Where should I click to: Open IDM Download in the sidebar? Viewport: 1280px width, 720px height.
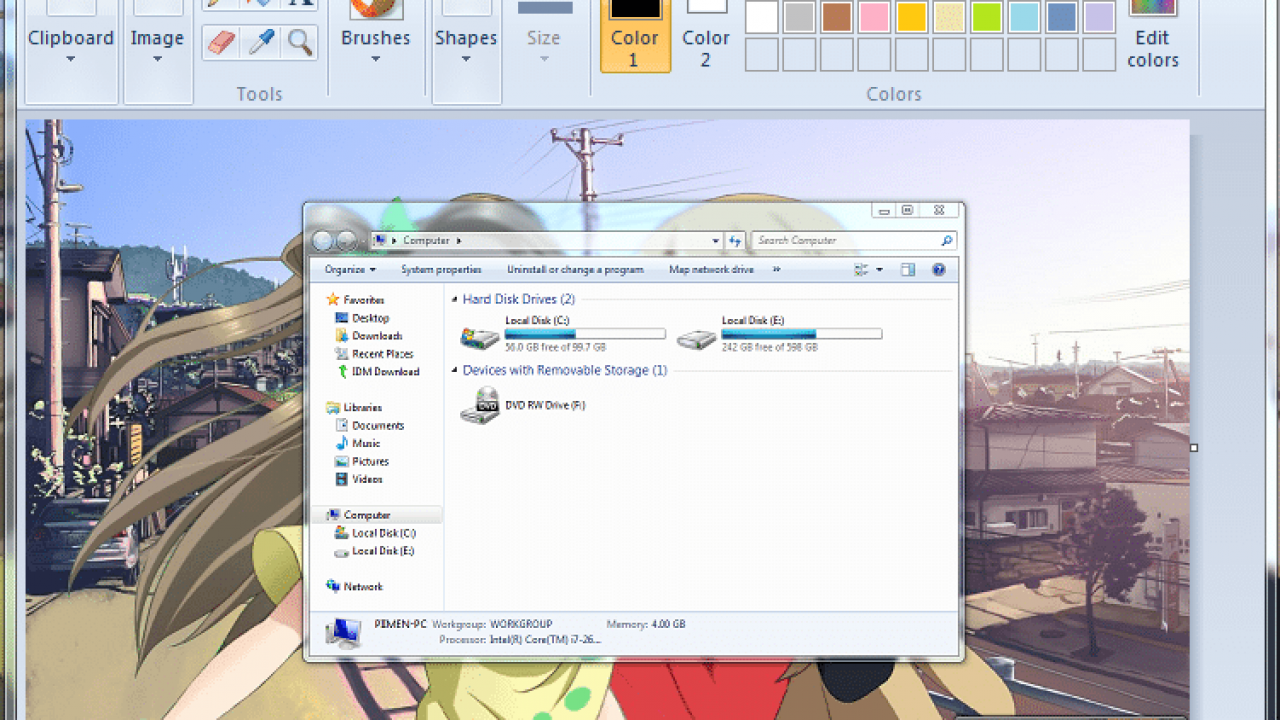(377, 372)
